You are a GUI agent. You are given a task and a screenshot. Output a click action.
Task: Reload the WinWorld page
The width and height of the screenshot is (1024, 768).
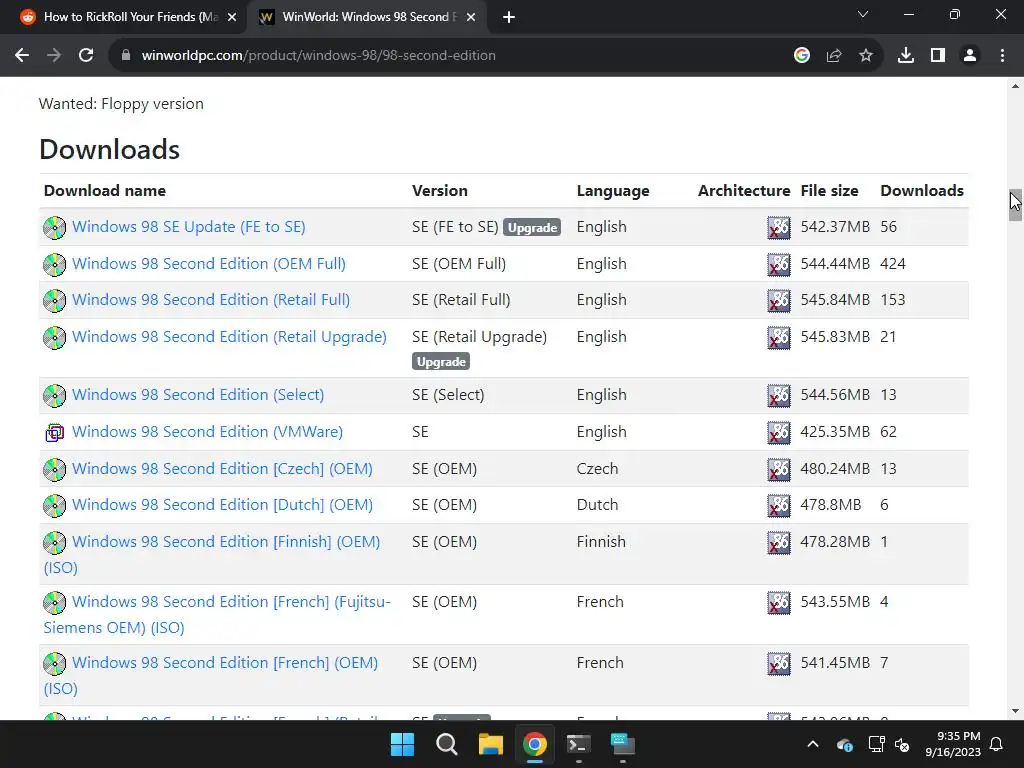pos(86,56)
